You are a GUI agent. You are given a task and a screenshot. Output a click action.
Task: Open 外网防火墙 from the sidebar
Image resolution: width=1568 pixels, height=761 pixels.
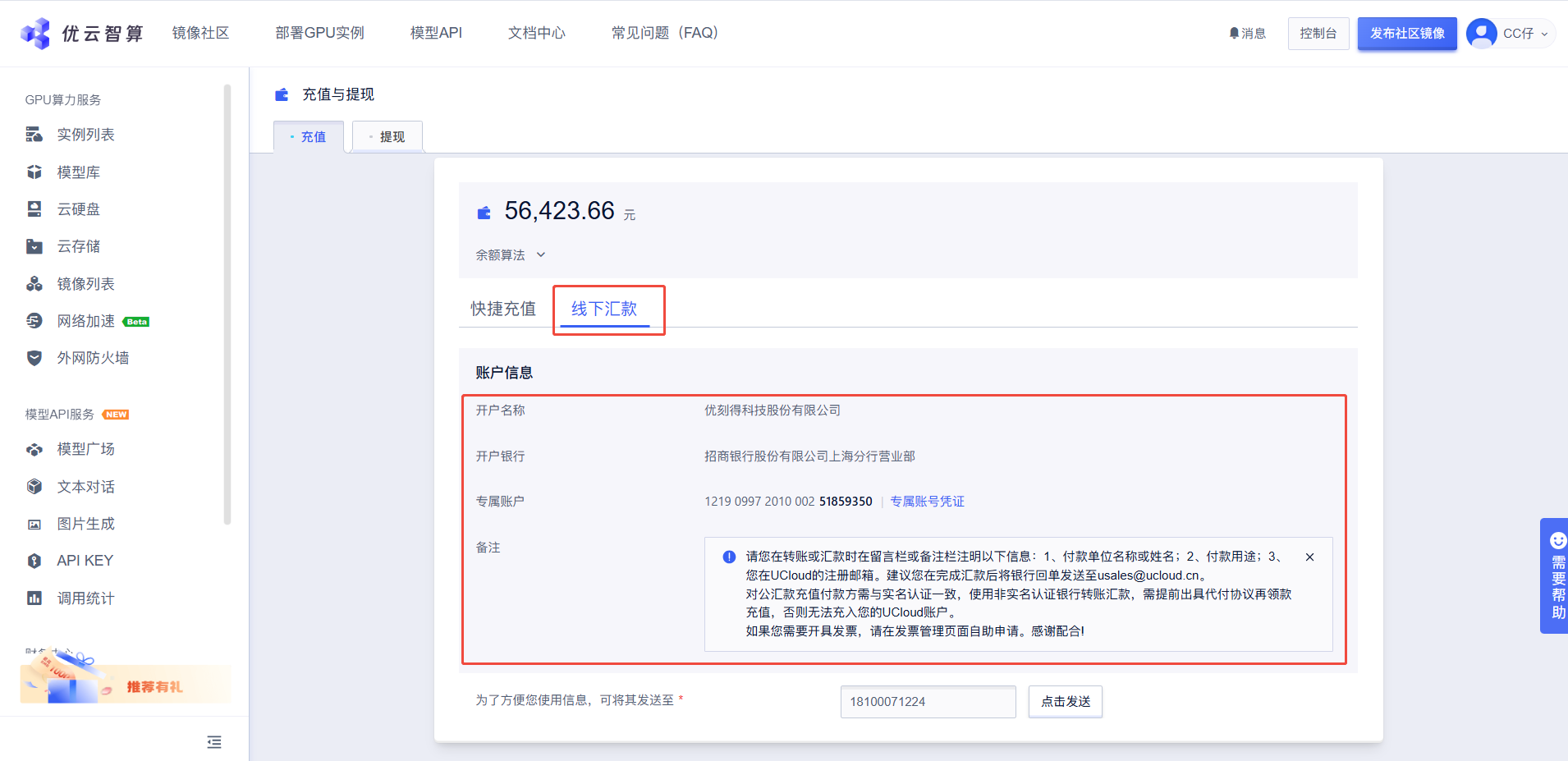pos(93,358)
